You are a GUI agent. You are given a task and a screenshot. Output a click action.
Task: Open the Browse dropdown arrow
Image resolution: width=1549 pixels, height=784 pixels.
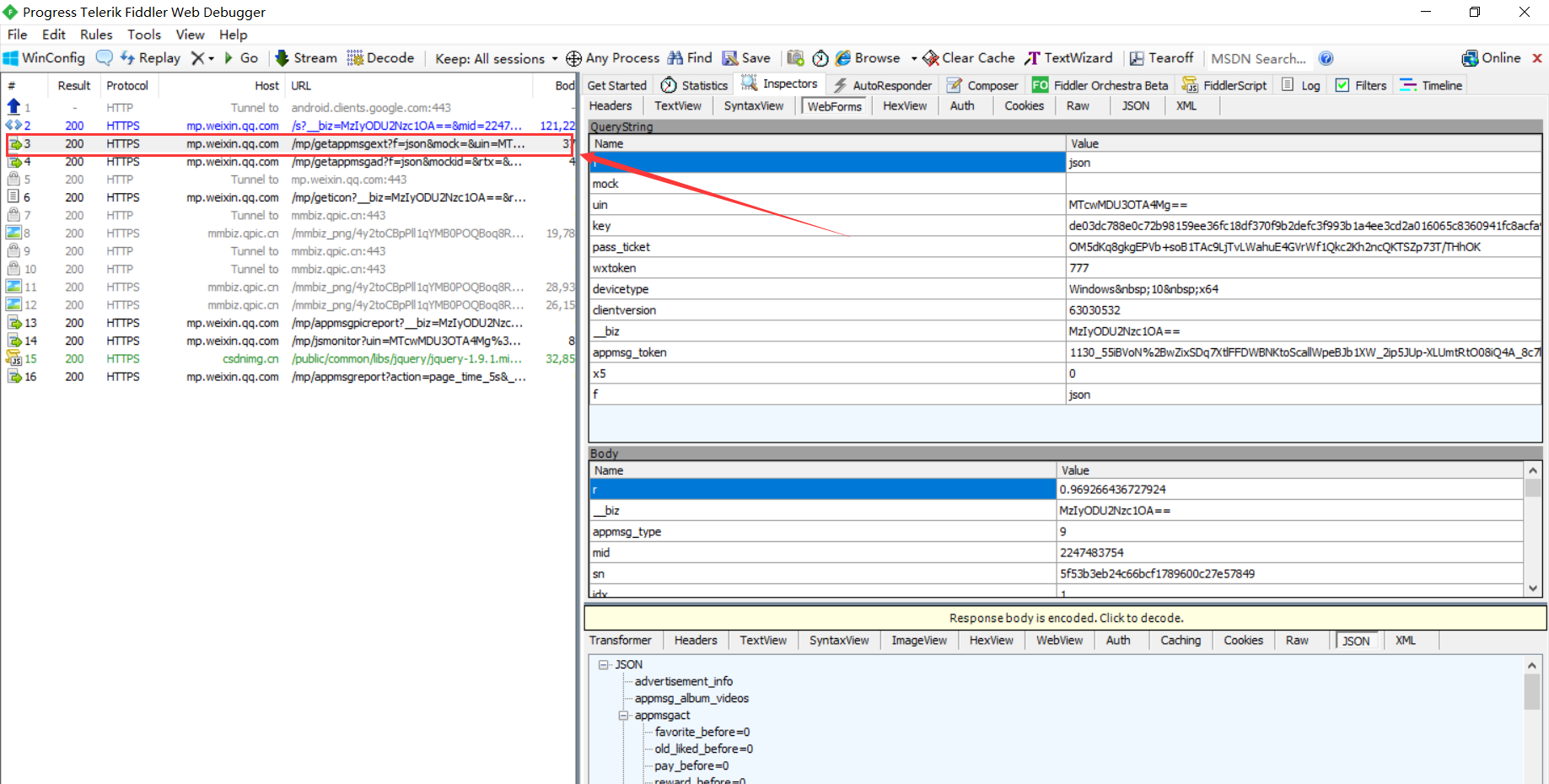pyautogui.click(x=914, y=59)
